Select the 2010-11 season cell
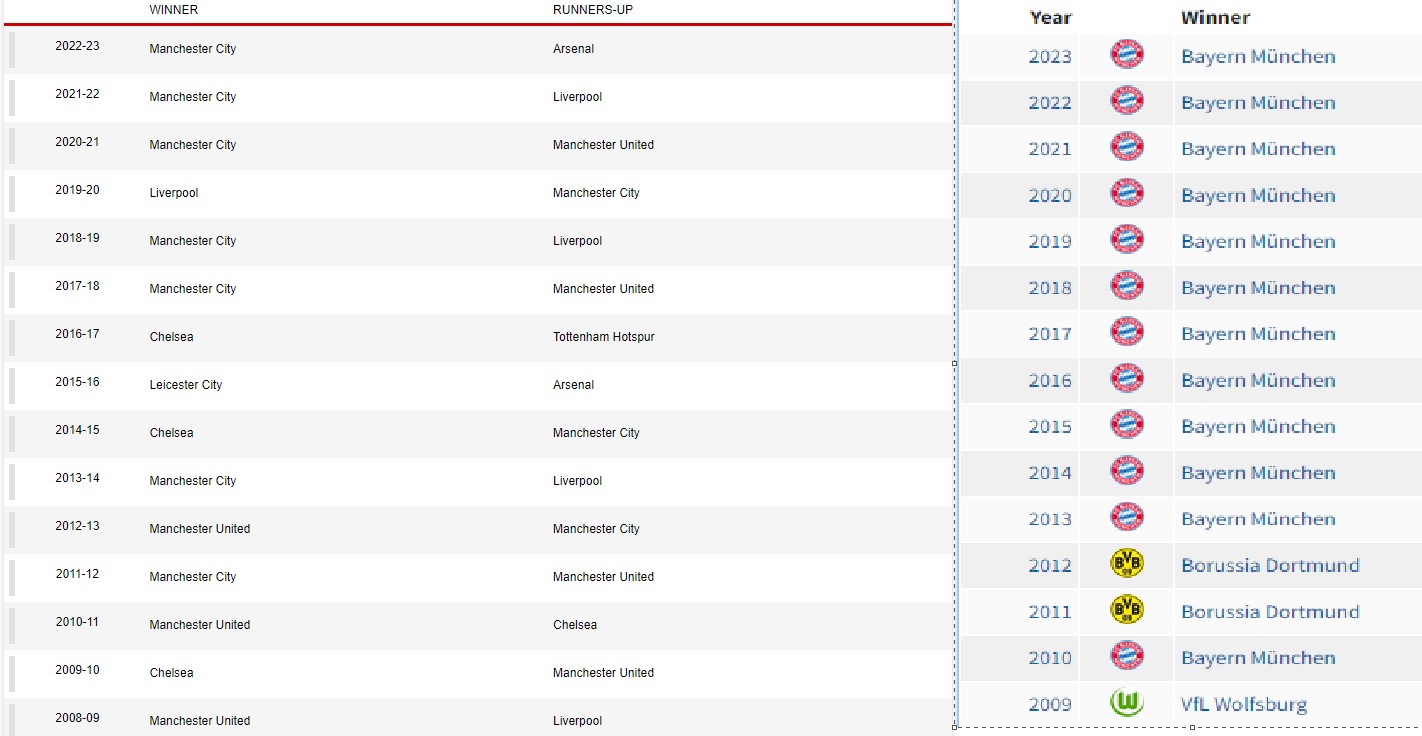The height and width of the screenshot is (736, 1422). pos(77,622)
